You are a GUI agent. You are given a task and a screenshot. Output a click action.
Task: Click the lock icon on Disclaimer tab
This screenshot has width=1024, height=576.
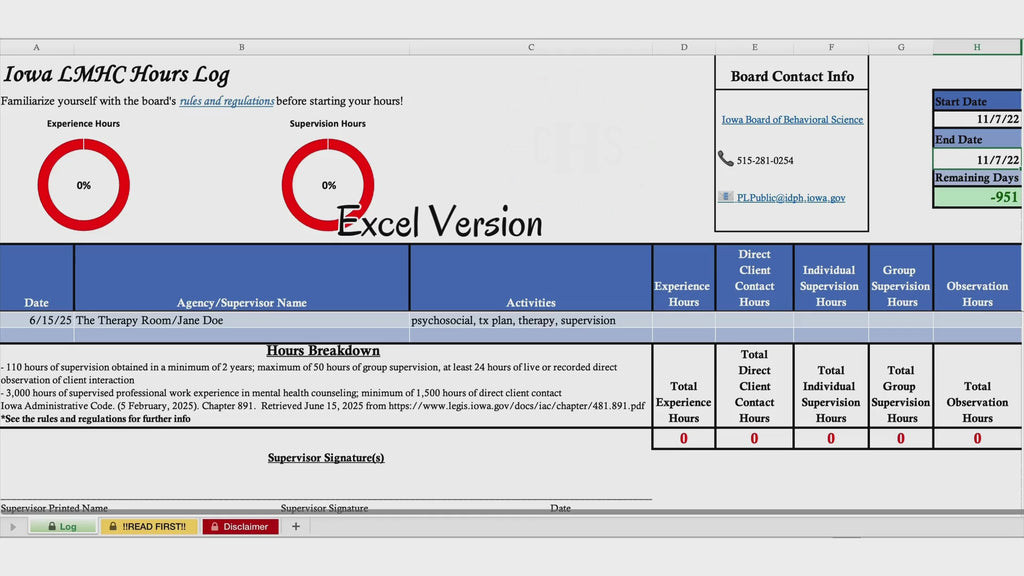click(214, 526)
